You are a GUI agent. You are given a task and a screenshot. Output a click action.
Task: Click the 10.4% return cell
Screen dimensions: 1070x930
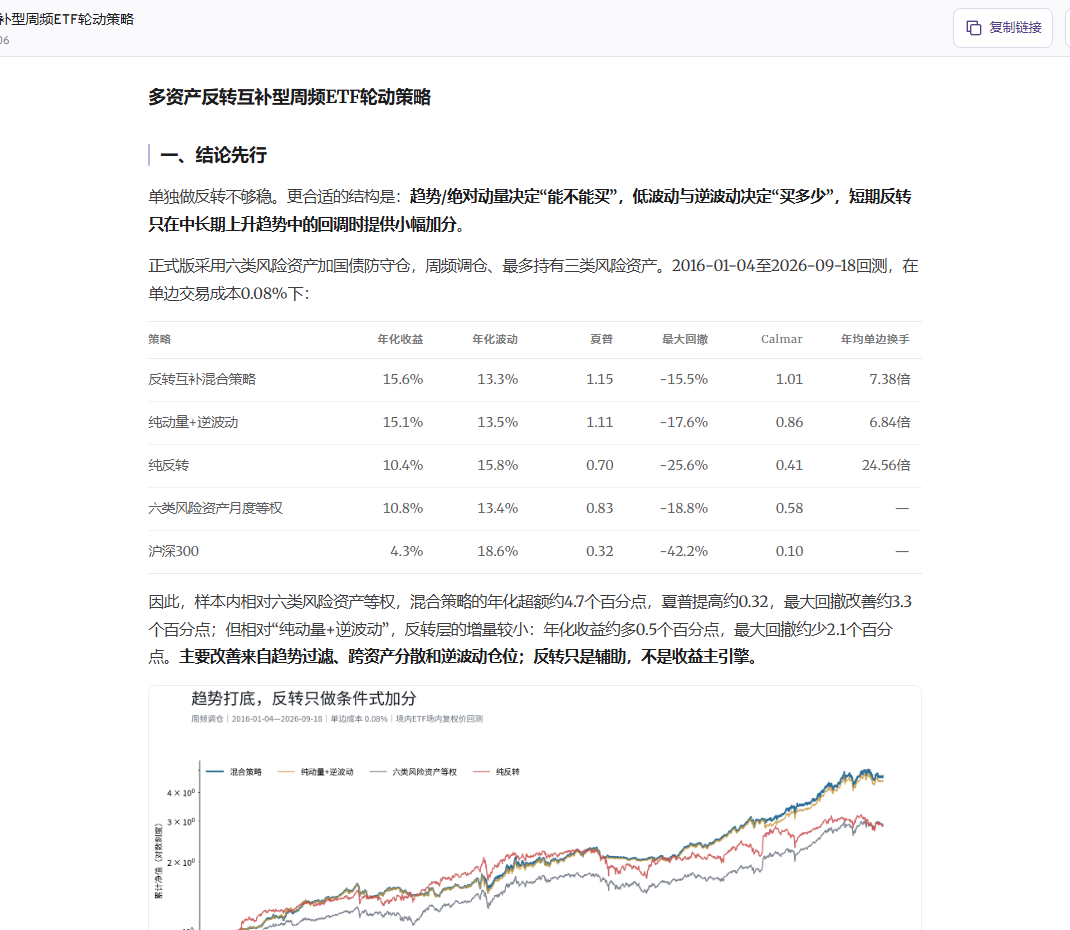pyautogui.click(x=403, y=465)
